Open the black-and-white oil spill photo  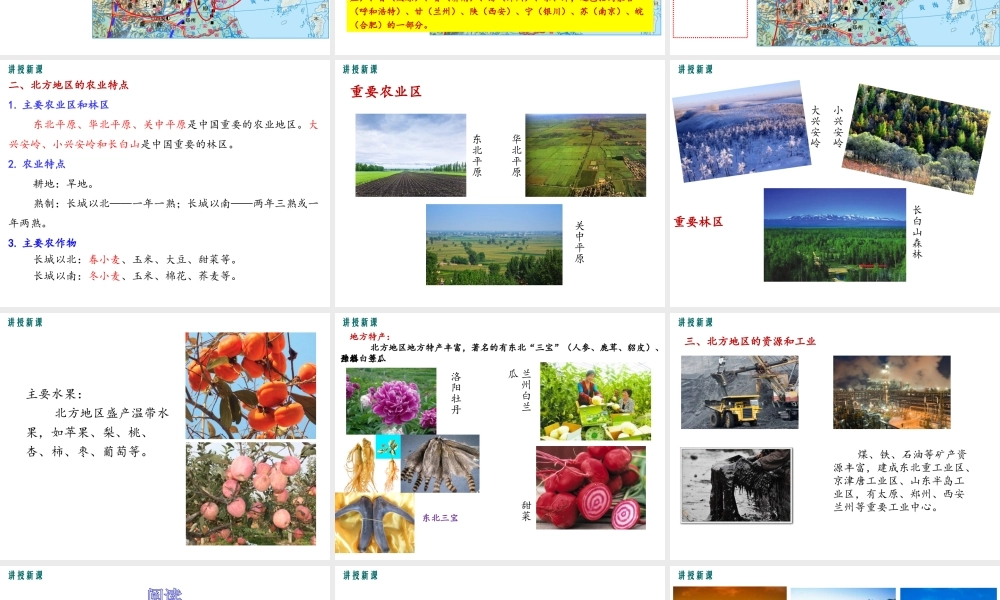[x=737, y=485]
